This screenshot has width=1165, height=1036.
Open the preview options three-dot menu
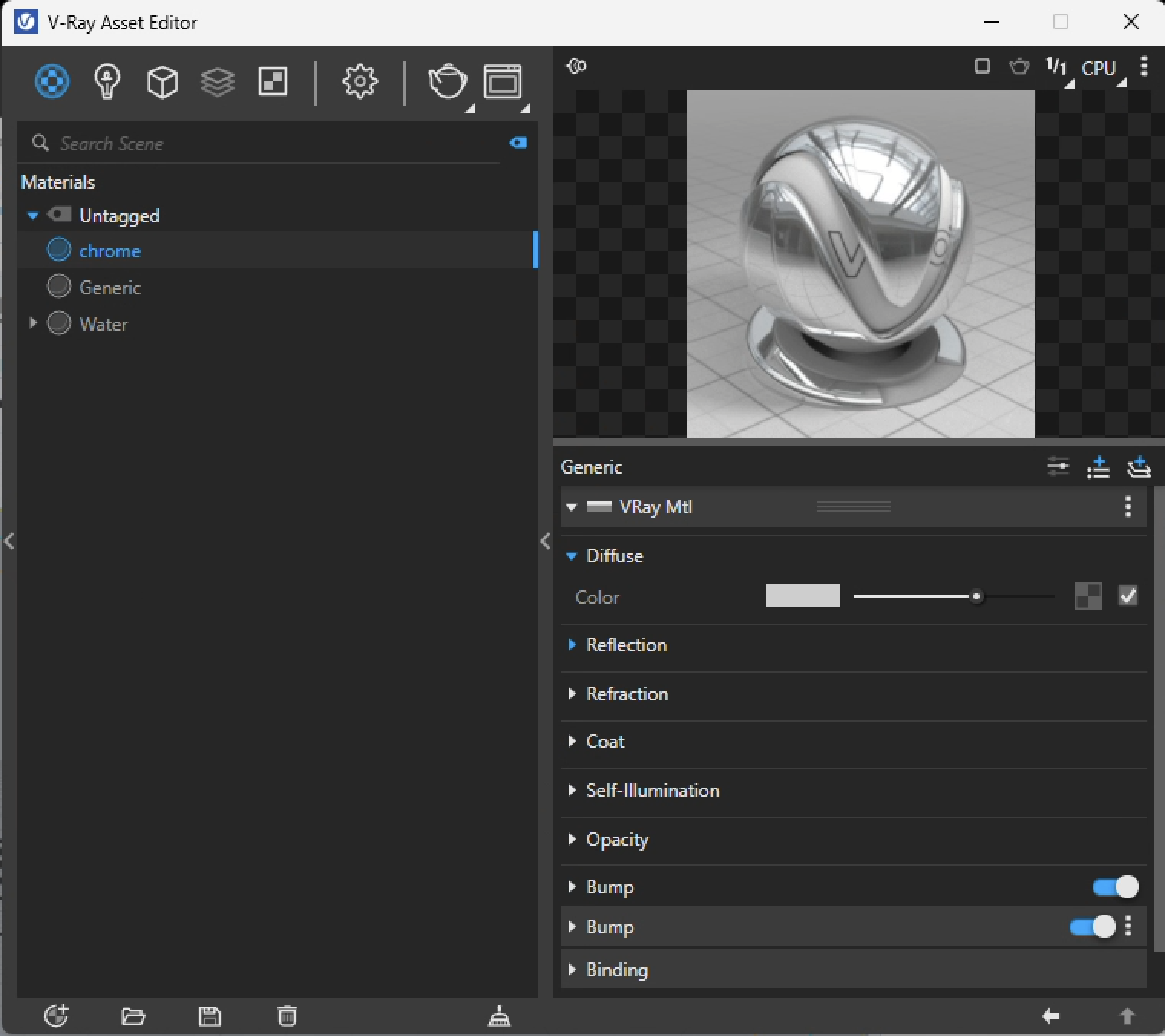tap(1144, 67)
